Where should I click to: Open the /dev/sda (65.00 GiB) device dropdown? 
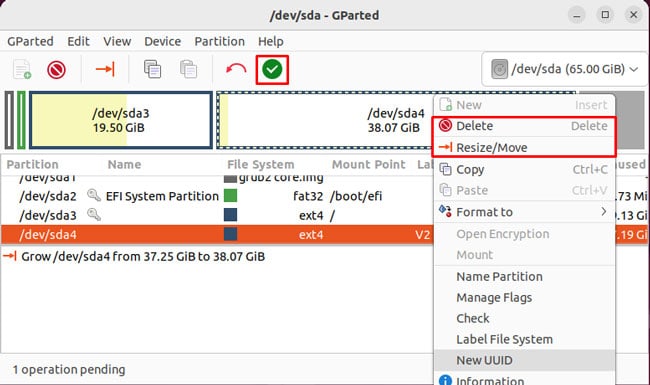(x=565, y=69)
